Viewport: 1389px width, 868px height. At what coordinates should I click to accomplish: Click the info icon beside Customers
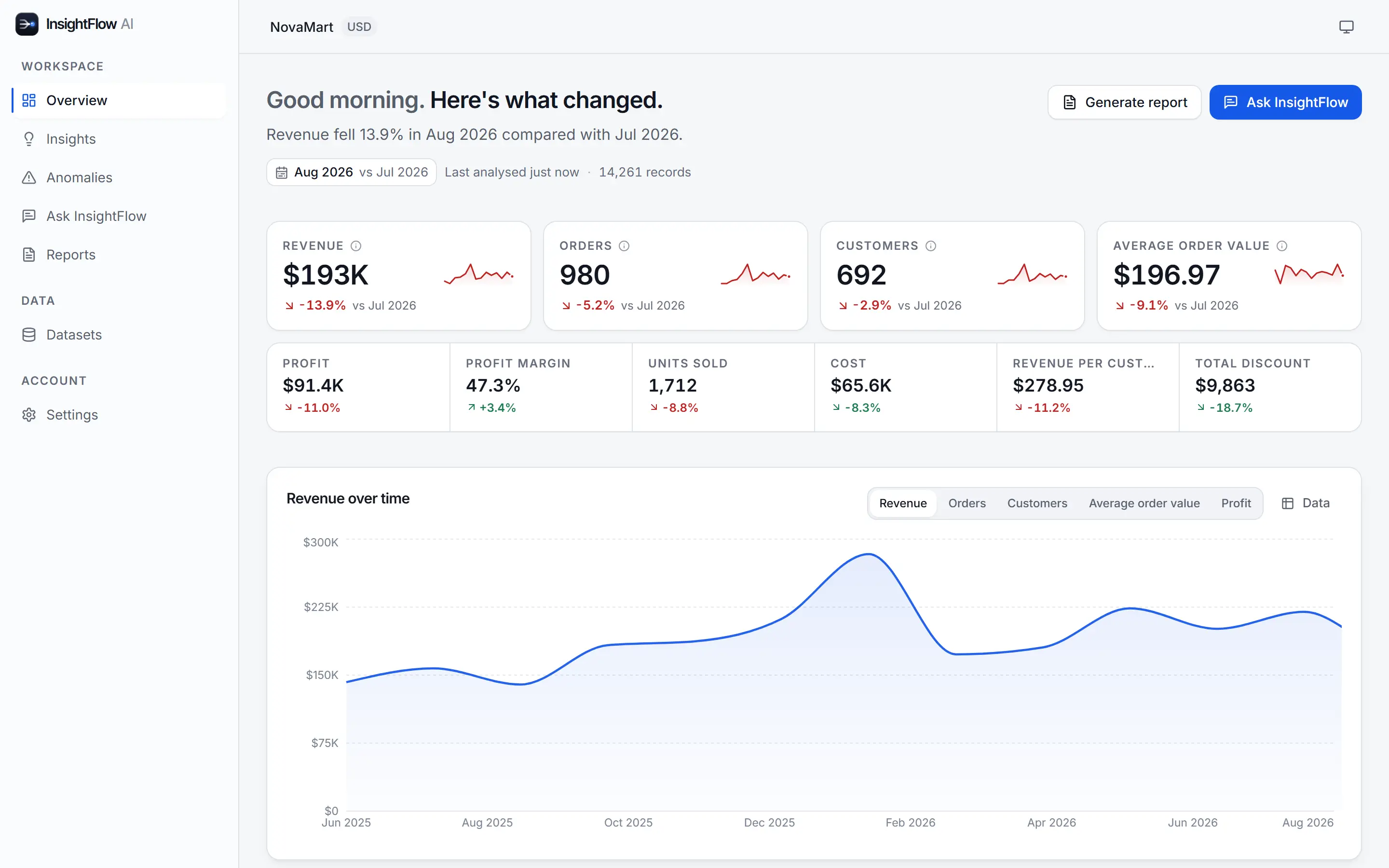tap(931, 246)
